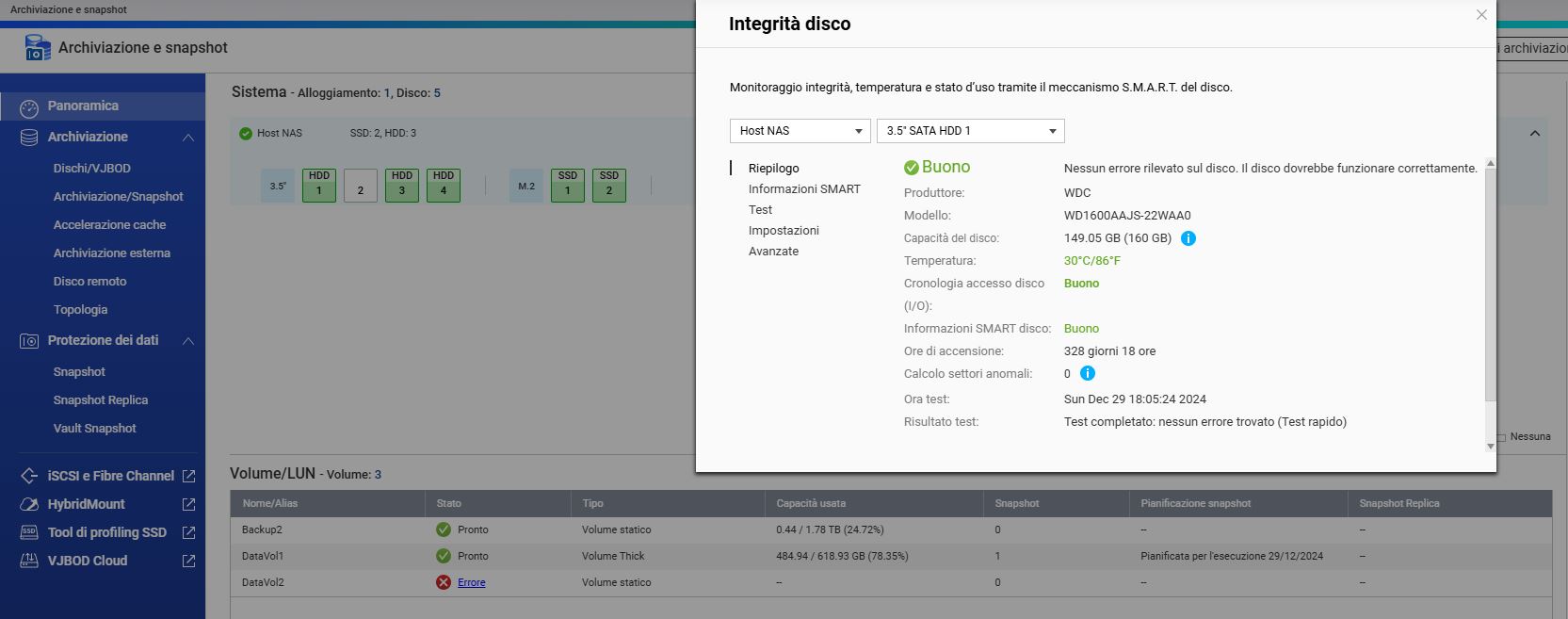Click the HDD 1 disk slot icon
The height and width of the screenshot is (619, 1568).
319,185
